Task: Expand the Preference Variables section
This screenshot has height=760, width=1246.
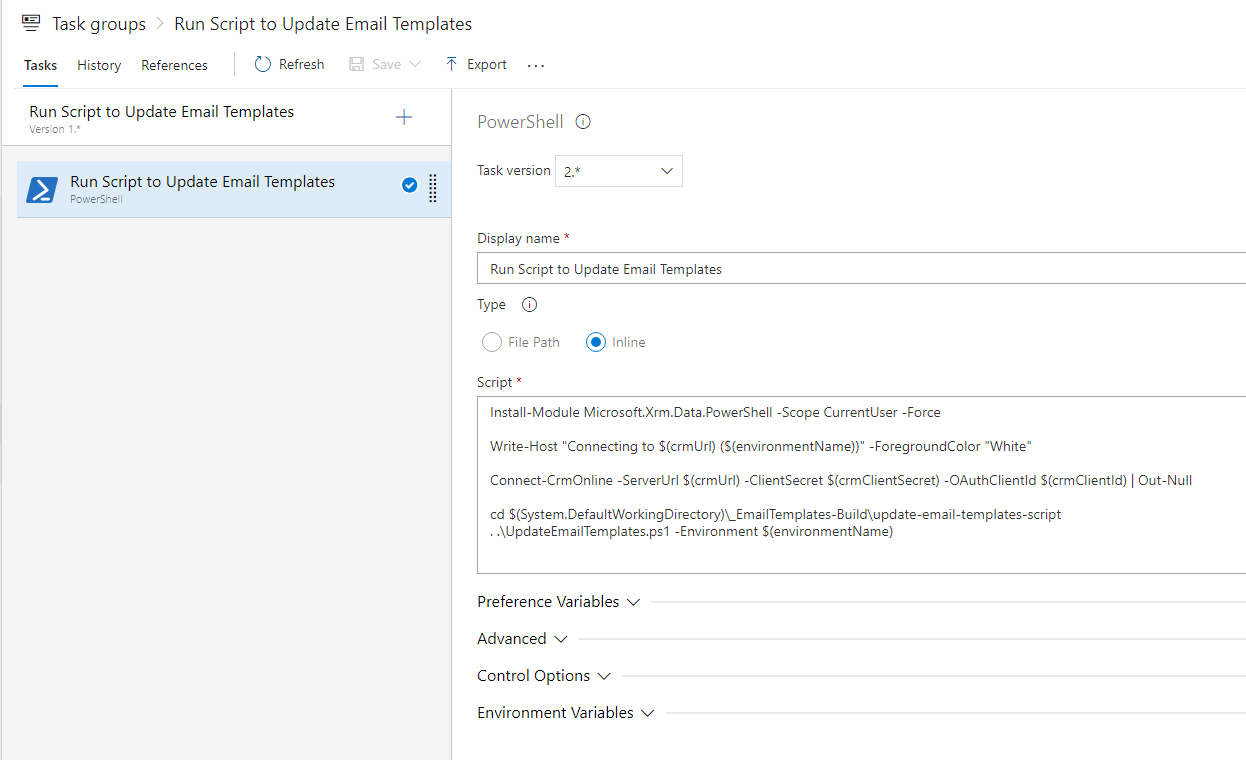Action: (560, 602)
